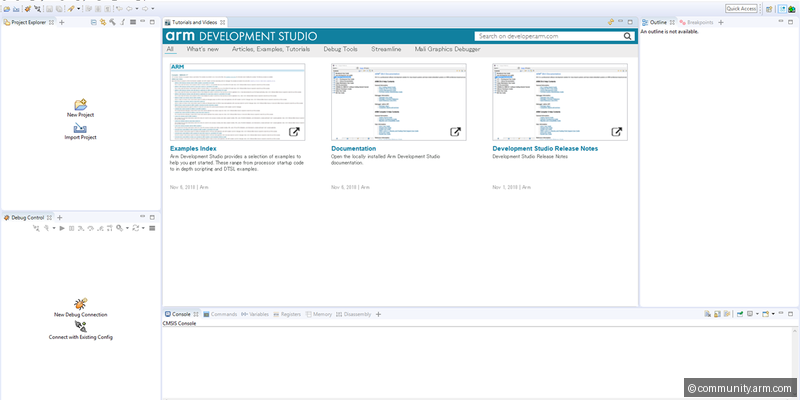Click the New Project folder icon

coord(81,105)
